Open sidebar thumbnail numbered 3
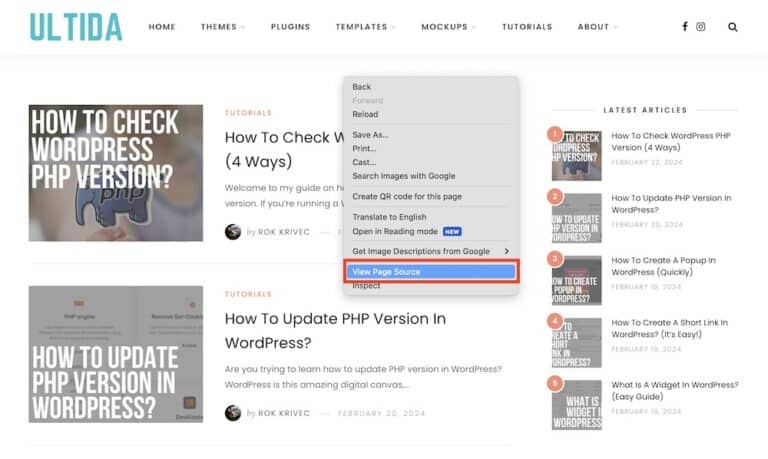This screenshot has height=459, width=768. [576, 280]
